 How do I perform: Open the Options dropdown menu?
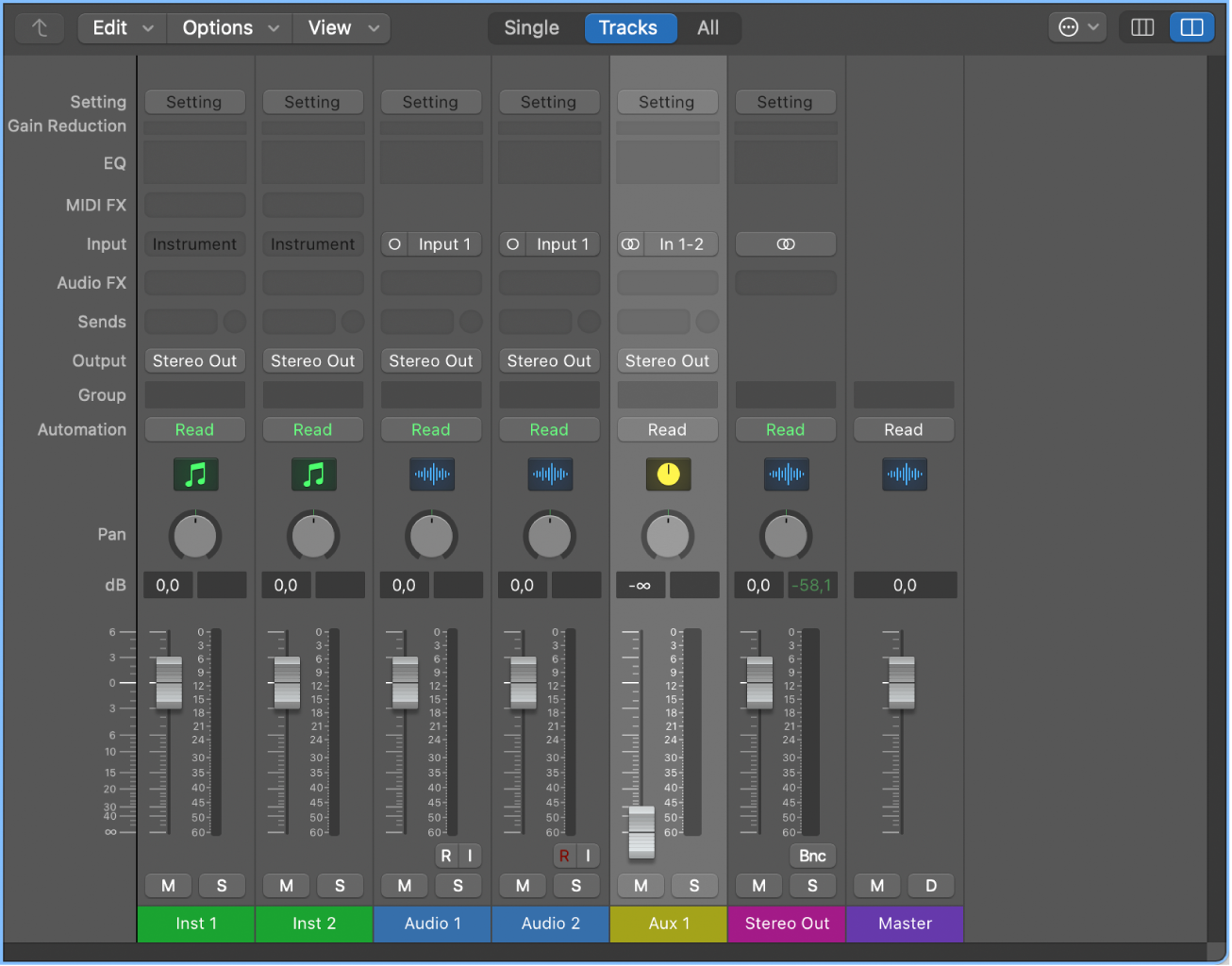(230, 28)
